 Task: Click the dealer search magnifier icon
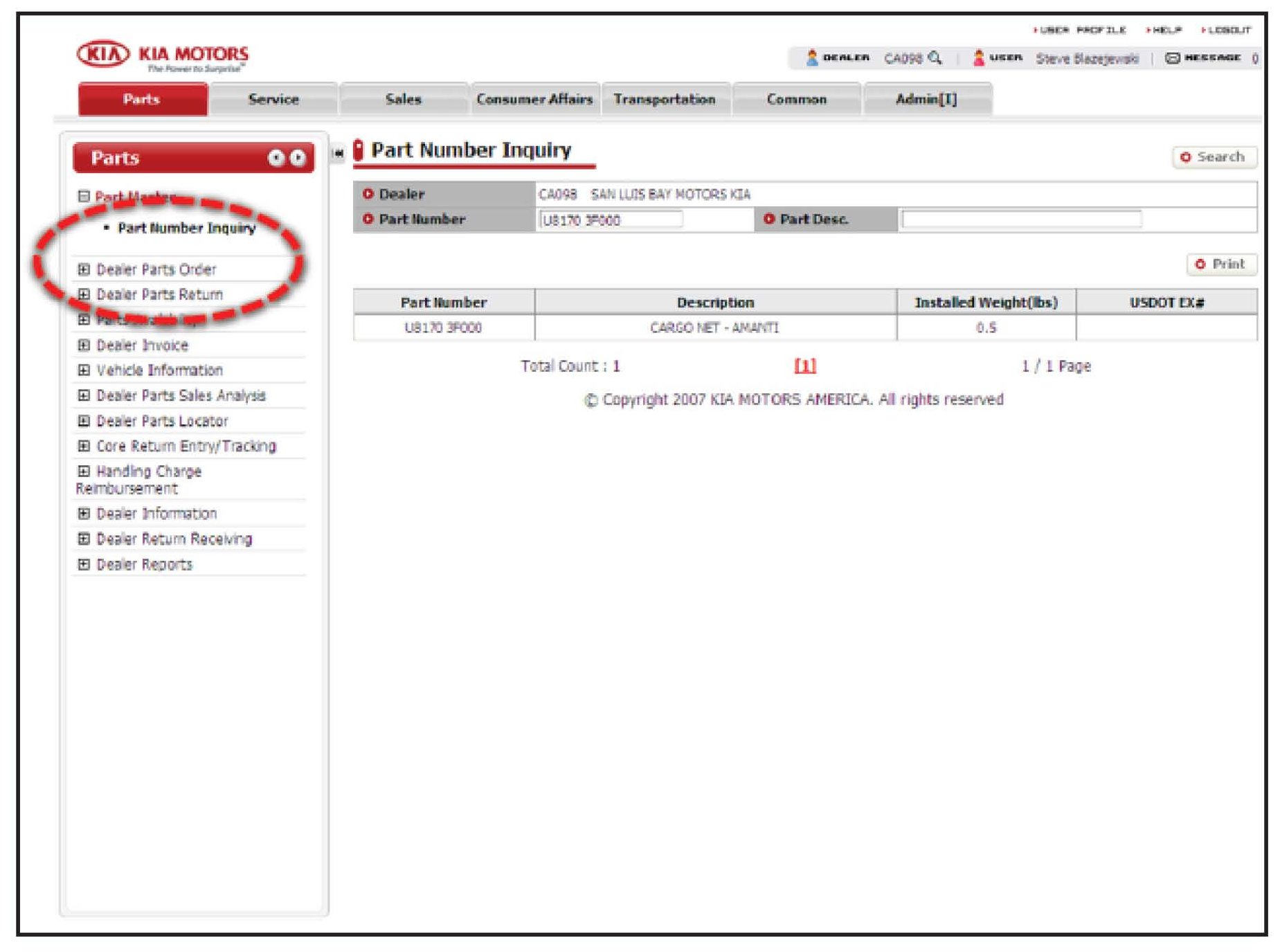[x=935, y=58]
